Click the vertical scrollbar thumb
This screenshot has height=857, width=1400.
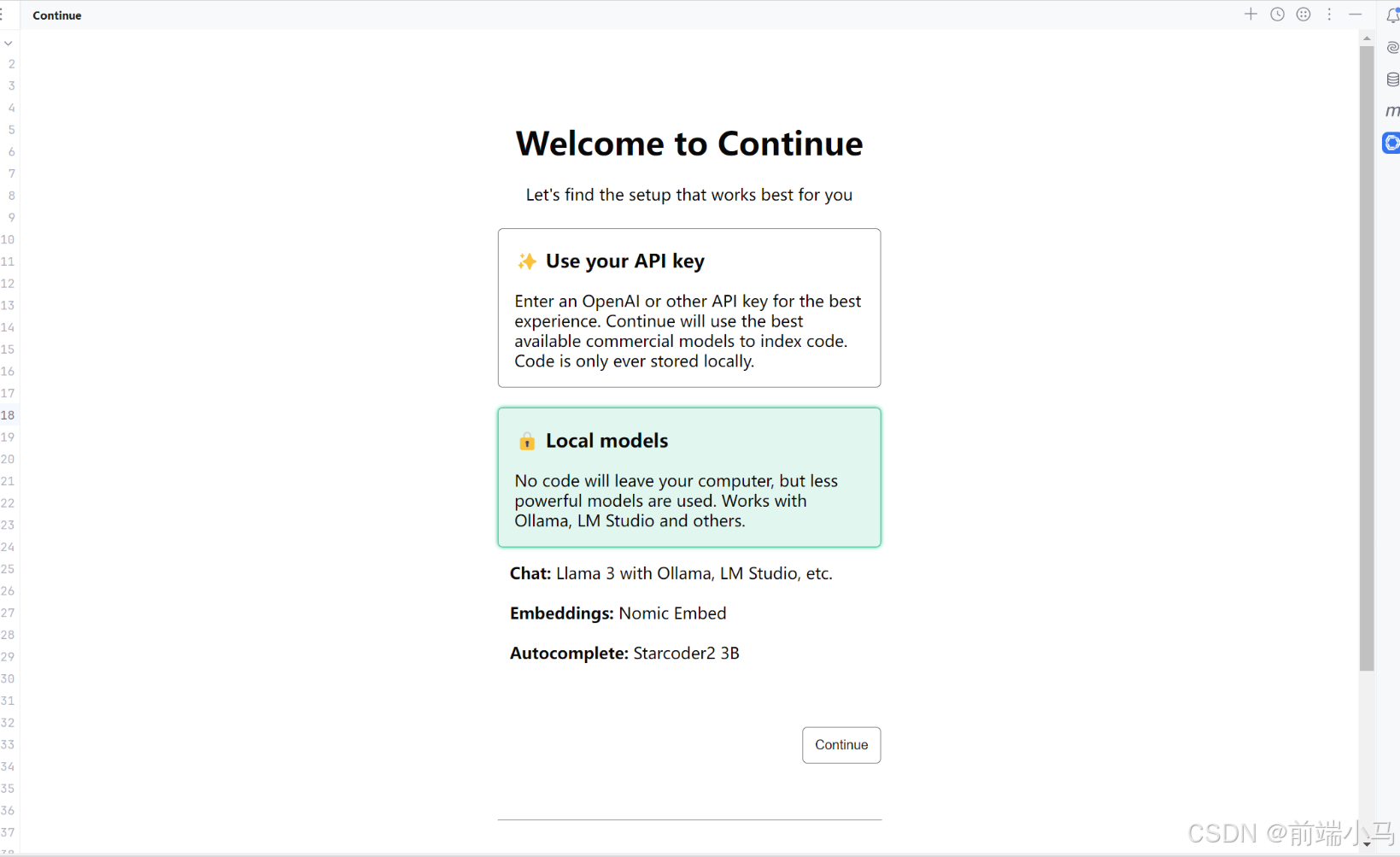pyautogui.click(x=1367, y=358)
